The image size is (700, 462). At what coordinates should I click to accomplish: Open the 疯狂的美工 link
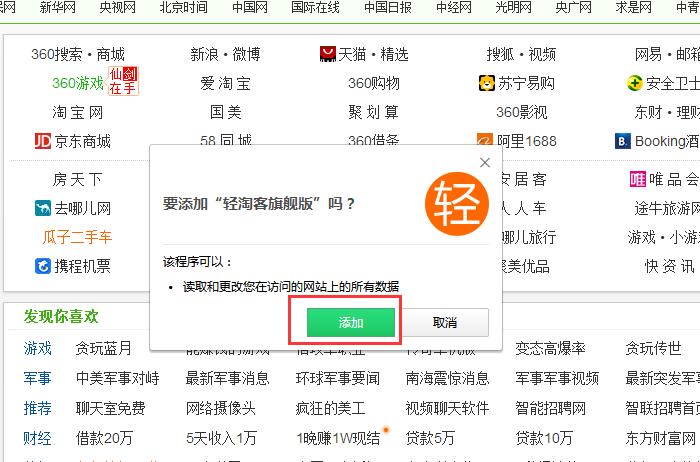(x=330, y=408)
